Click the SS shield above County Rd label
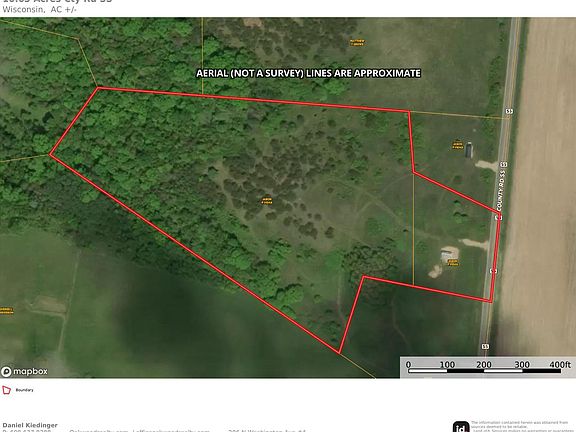Screen dimensions: 576x432 (504, 164)
